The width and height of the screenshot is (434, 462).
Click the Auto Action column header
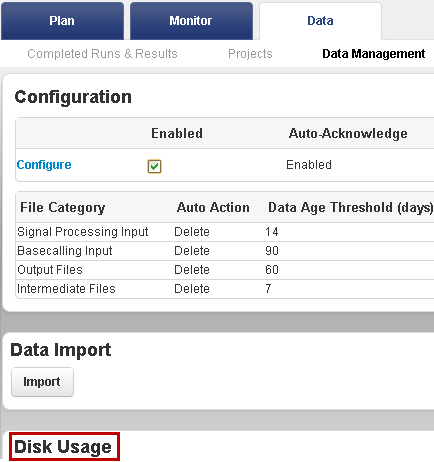(213, 207)
